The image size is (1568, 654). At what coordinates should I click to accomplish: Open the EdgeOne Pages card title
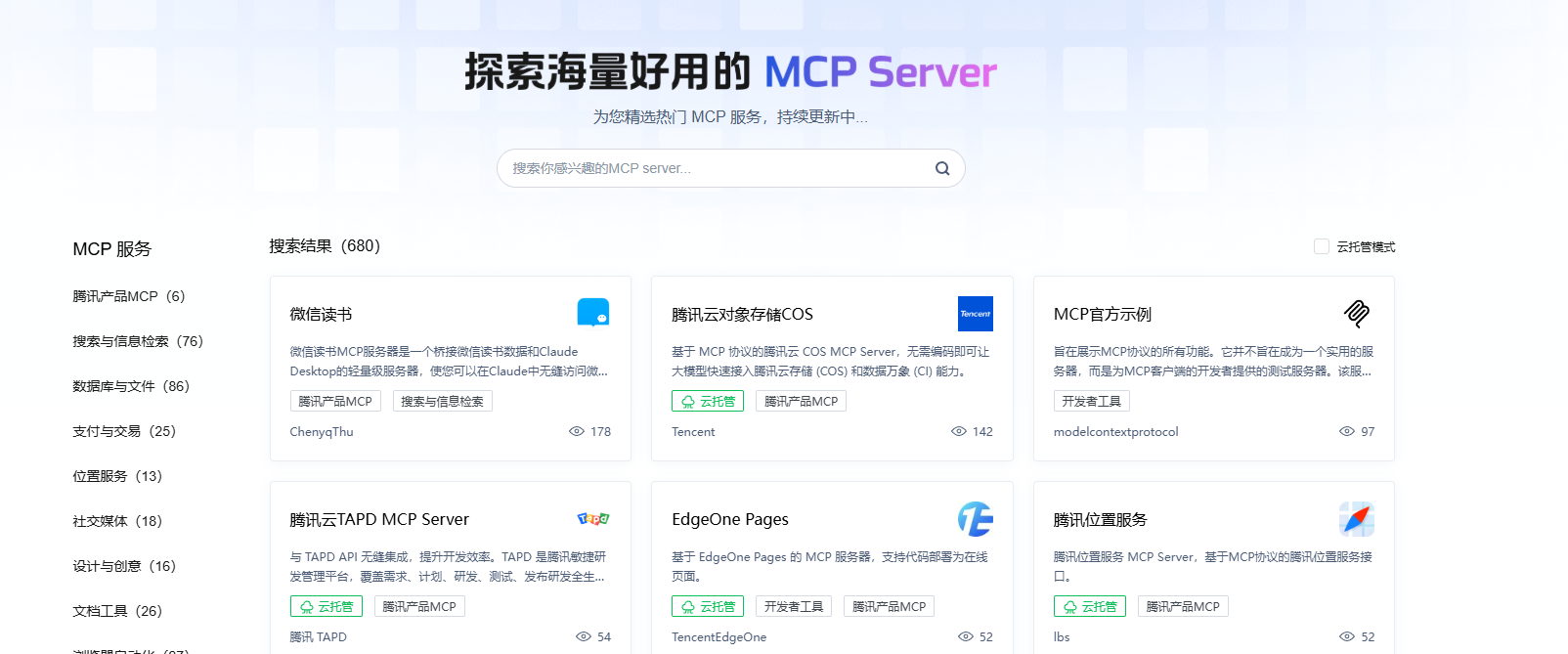[729, 519]
